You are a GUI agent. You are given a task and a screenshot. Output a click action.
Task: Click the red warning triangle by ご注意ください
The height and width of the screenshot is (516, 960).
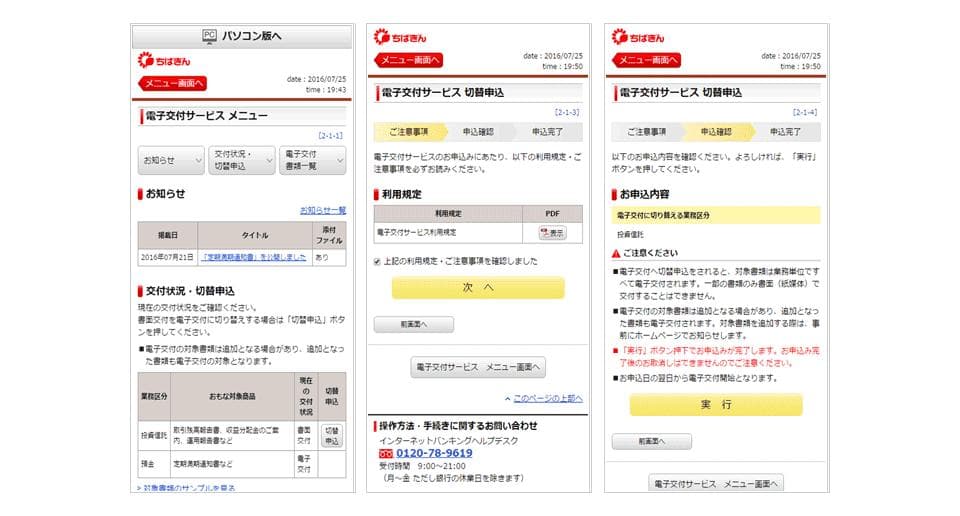click(x=616, y=253)
